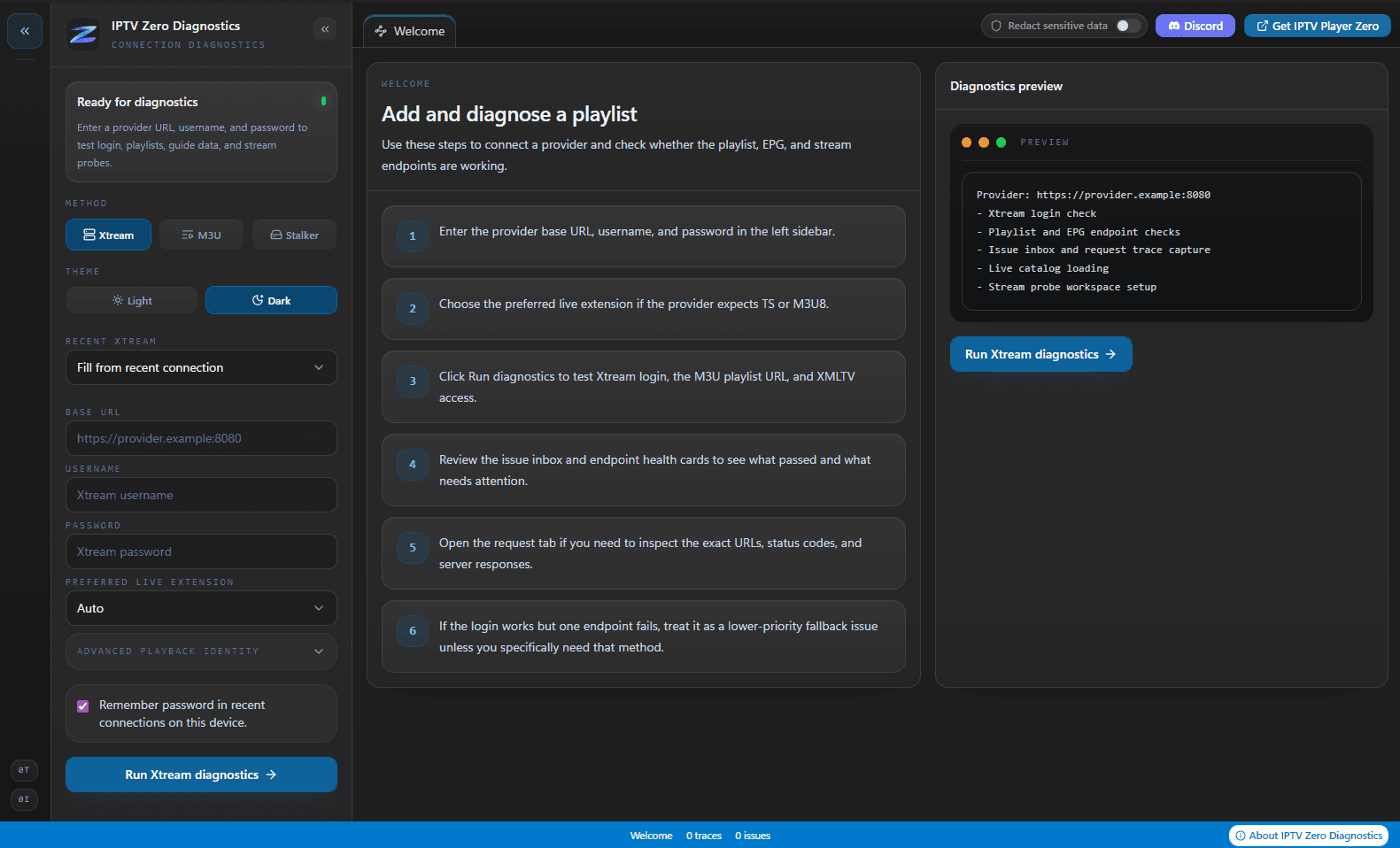Switch method to M3U
1400x848 pixels.
201,235
